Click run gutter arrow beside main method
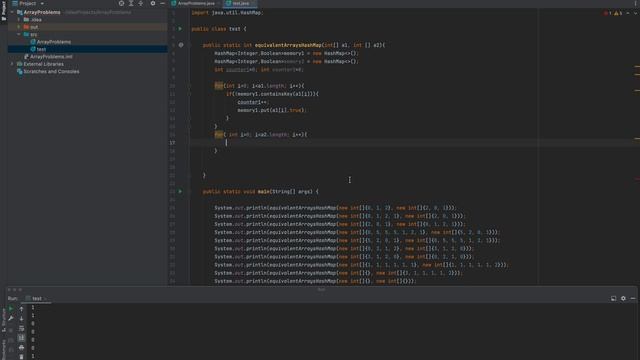The height and width of the screenshot is (360, 640). pyautogui.click(x=180, y=191)
